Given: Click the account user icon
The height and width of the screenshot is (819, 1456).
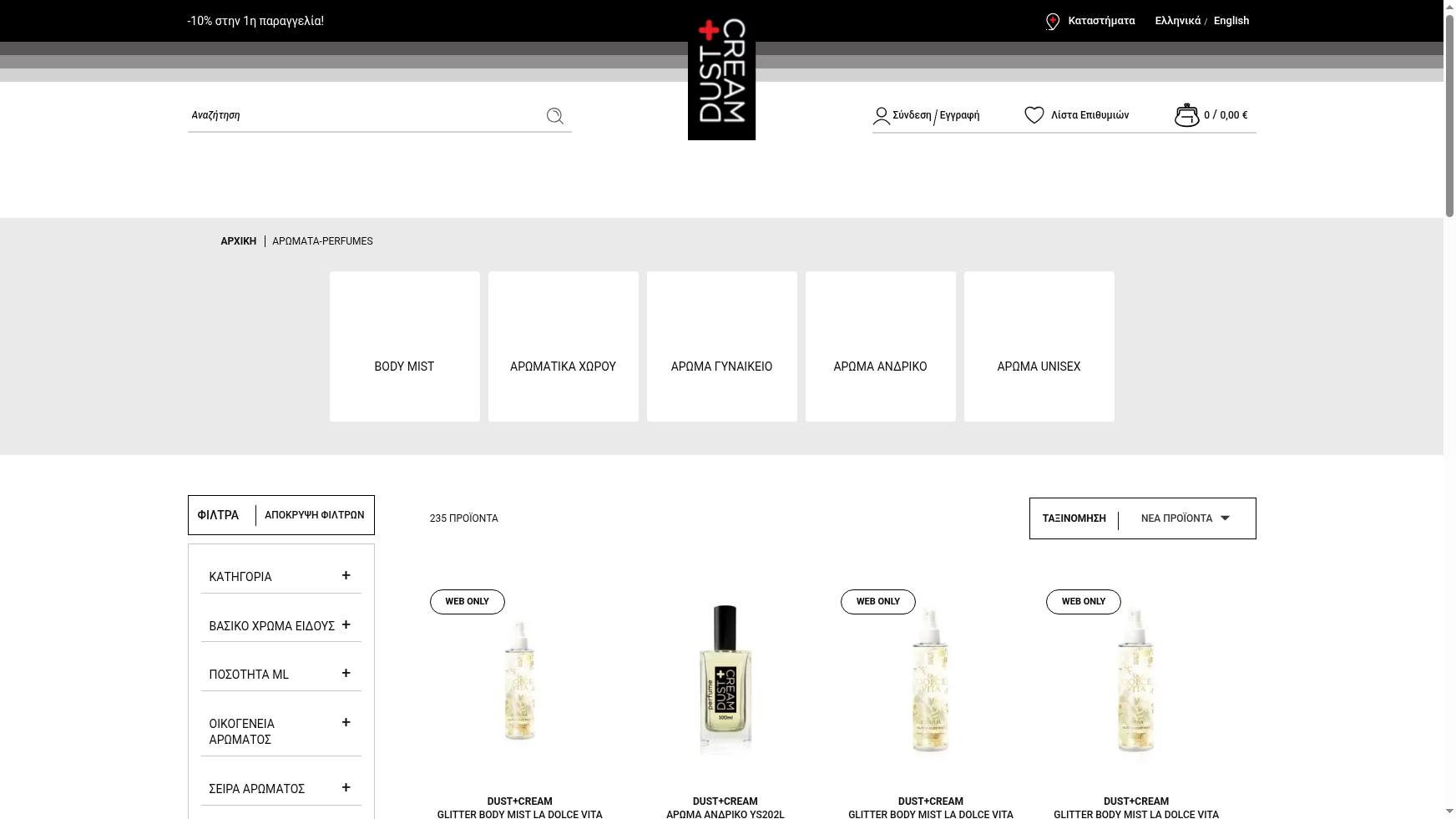Looking at the screenshot, I should [881, 115].
